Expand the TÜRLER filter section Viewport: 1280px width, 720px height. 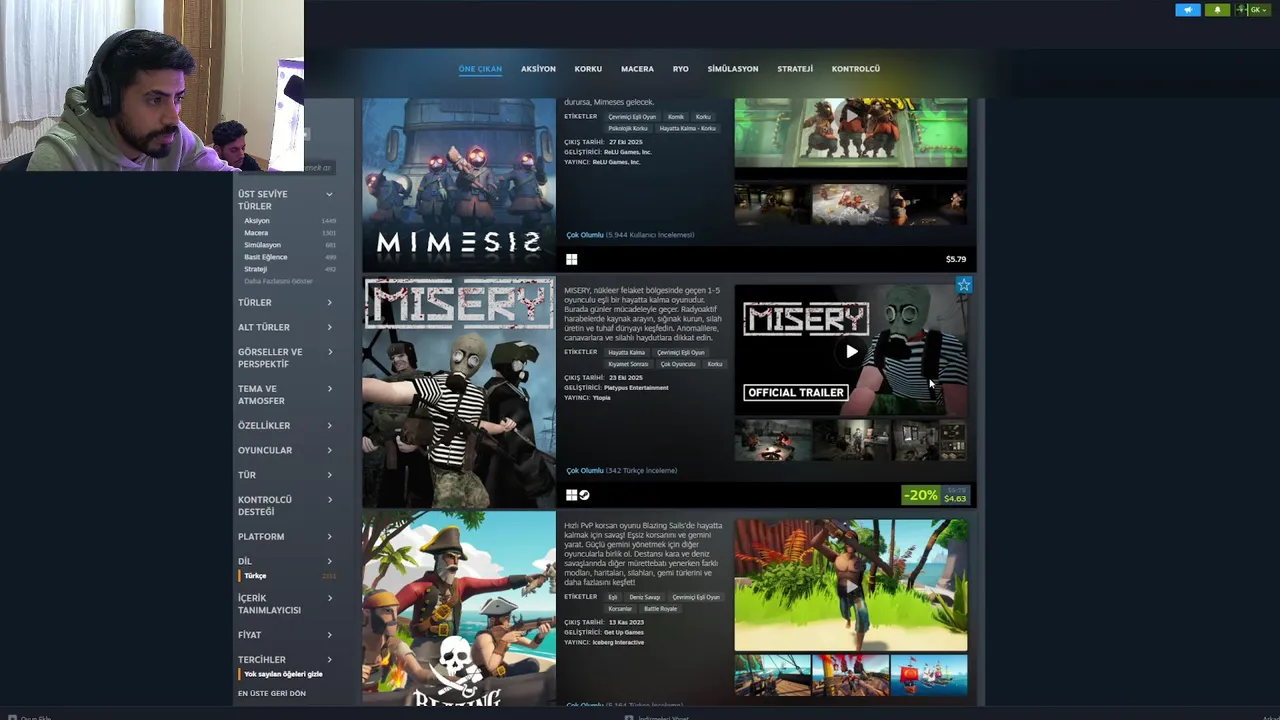pos(285,302)
